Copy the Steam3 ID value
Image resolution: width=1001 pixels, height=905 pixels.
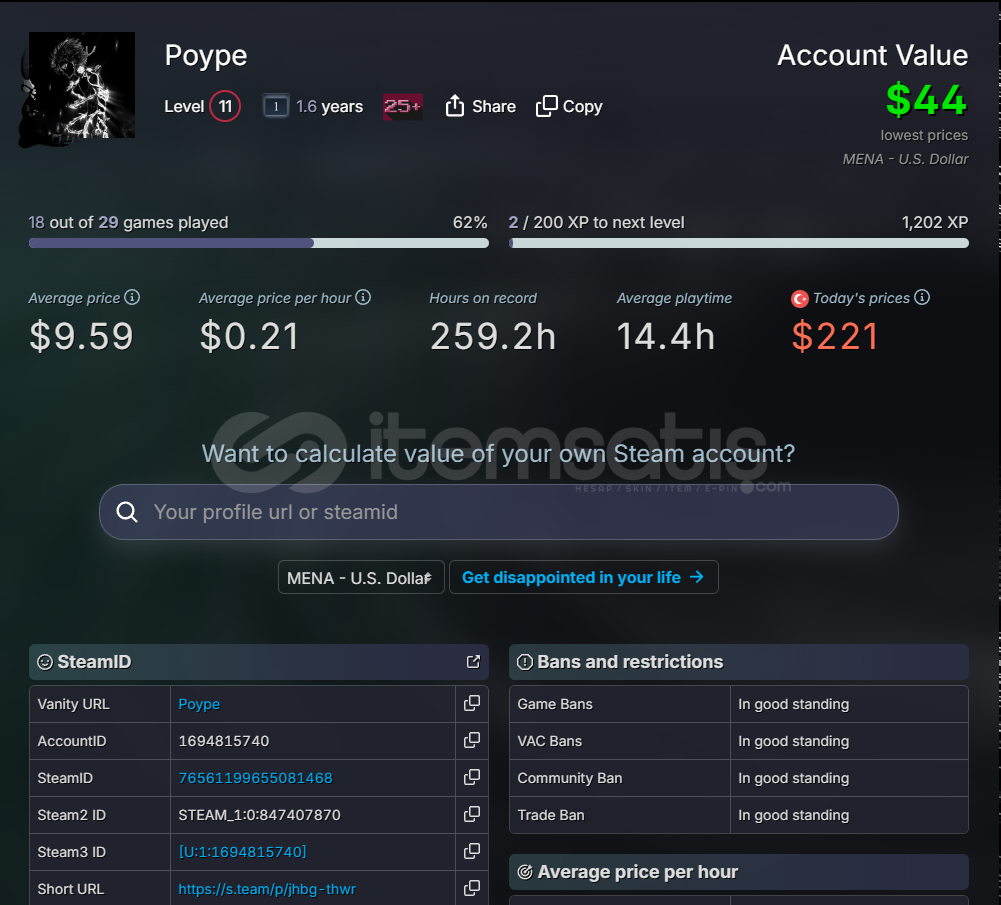472,851
